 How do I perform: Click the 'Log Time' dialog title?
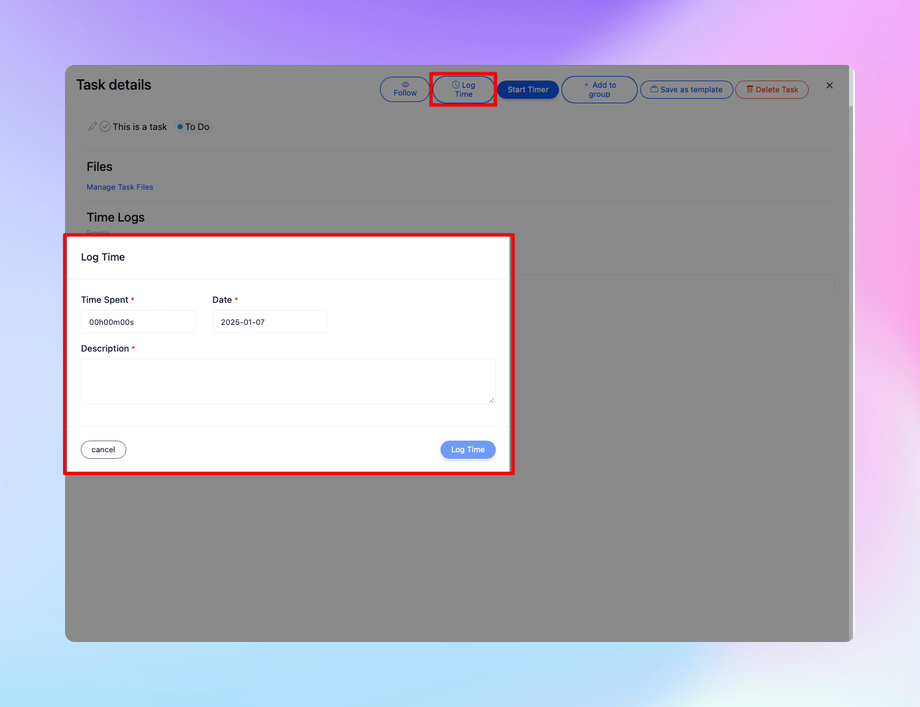103,257
